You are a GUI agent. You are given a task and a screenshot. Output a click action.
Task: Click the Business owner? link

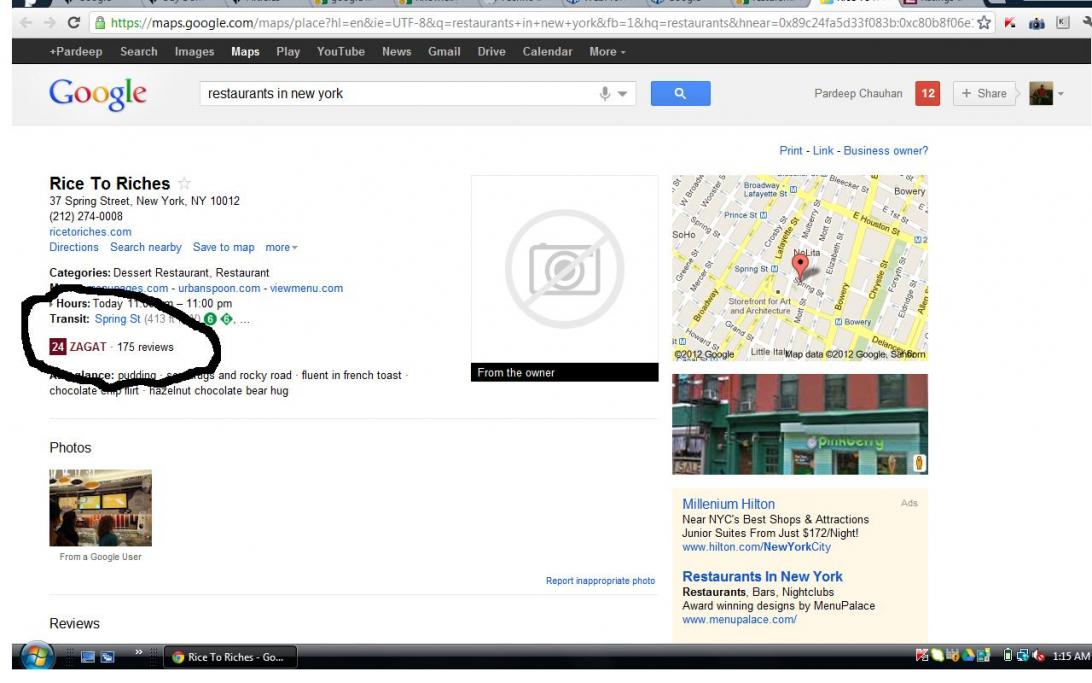[885, 150]
